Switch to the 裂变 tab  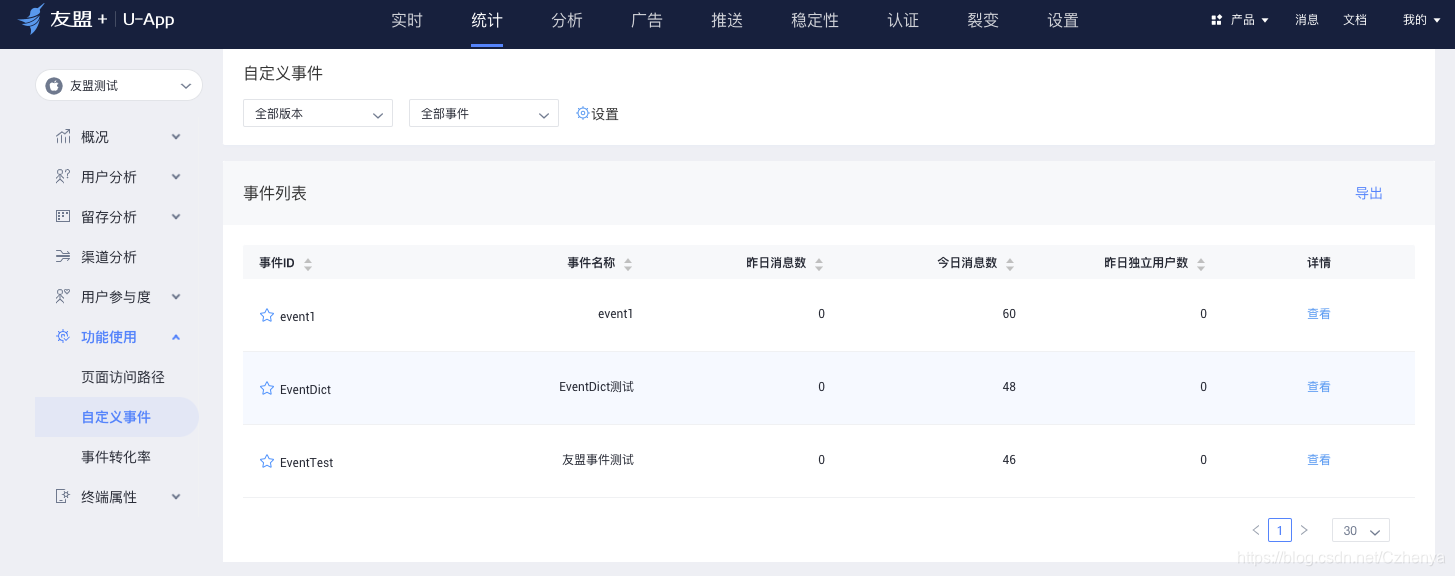983,21
